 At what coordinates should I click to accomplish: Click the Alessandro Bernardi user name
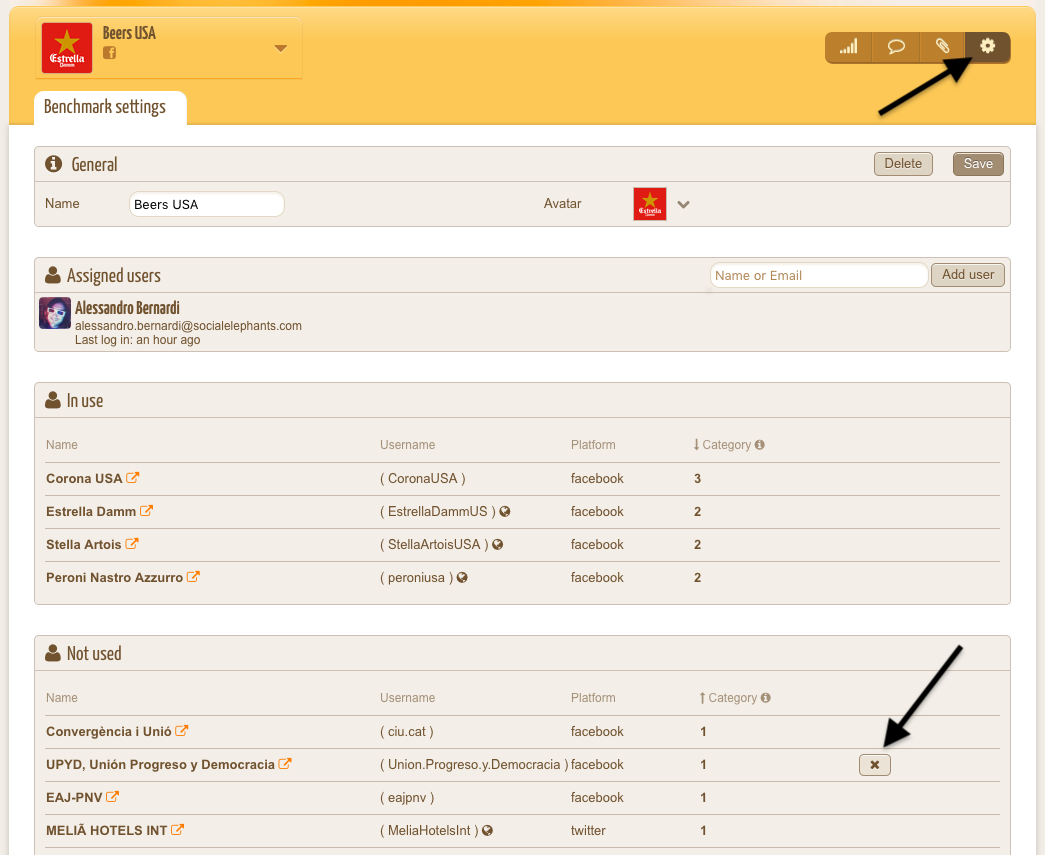pyautogui.click(x=127, y=308)
